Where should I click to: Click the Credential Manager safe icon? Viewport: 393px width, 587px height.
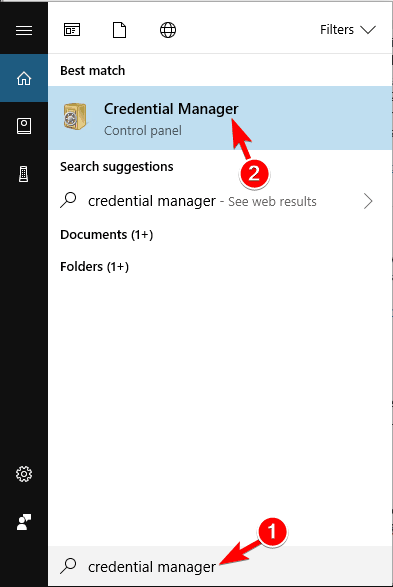pyautogui.click(x=74, y=116)
